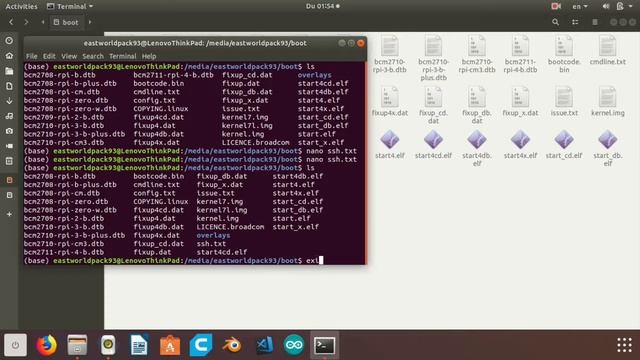Go forward in Files navigation

point(26,22)
